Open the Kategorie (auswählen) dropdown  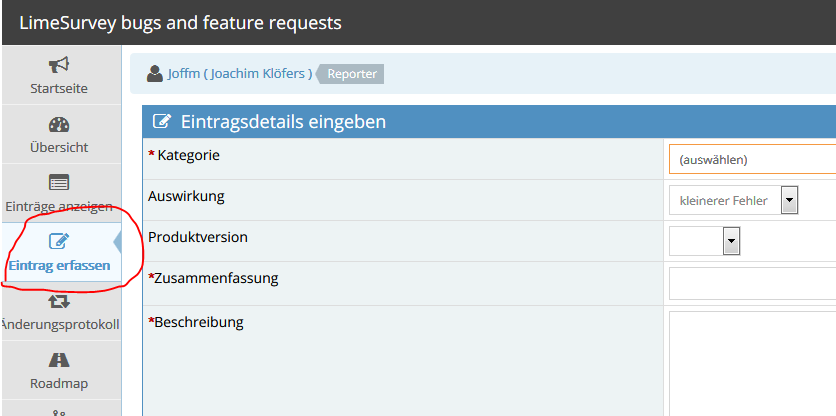(752, 159)
